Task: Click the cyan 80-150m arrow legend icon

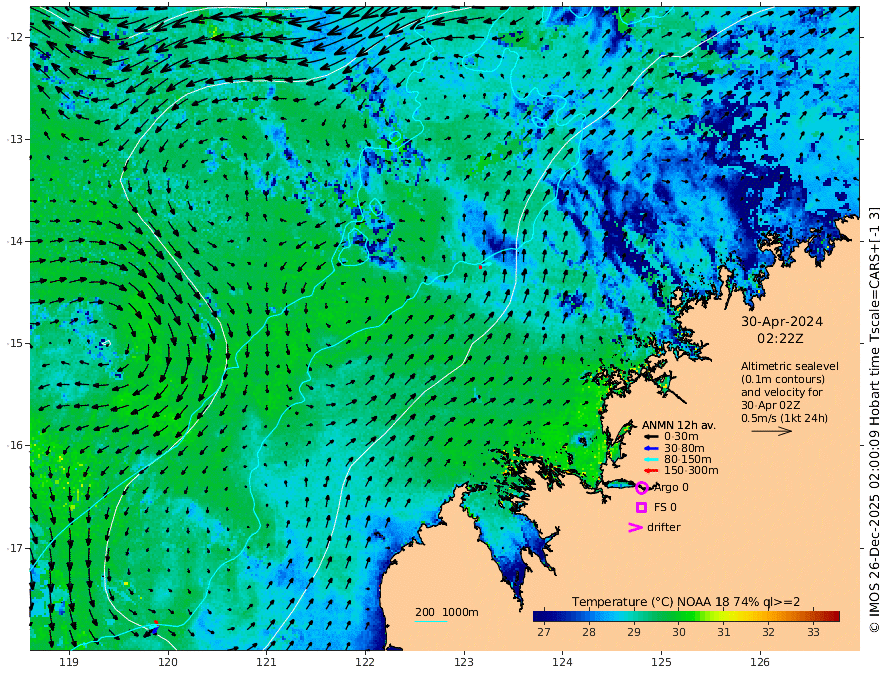Action: point(650,459)
